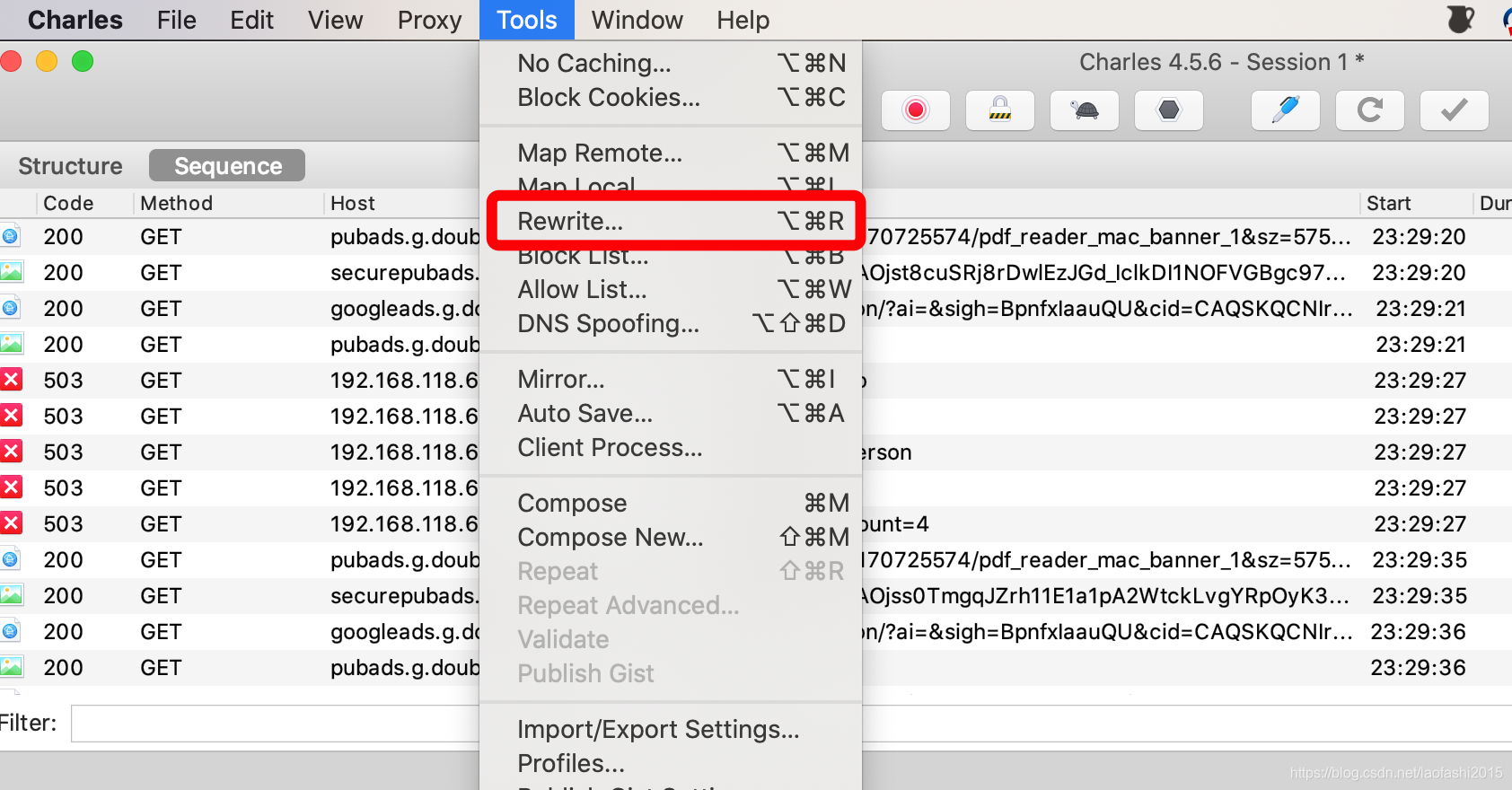Switch to the Structure tab
This screenshot has width=1512, height=790.
70,166
